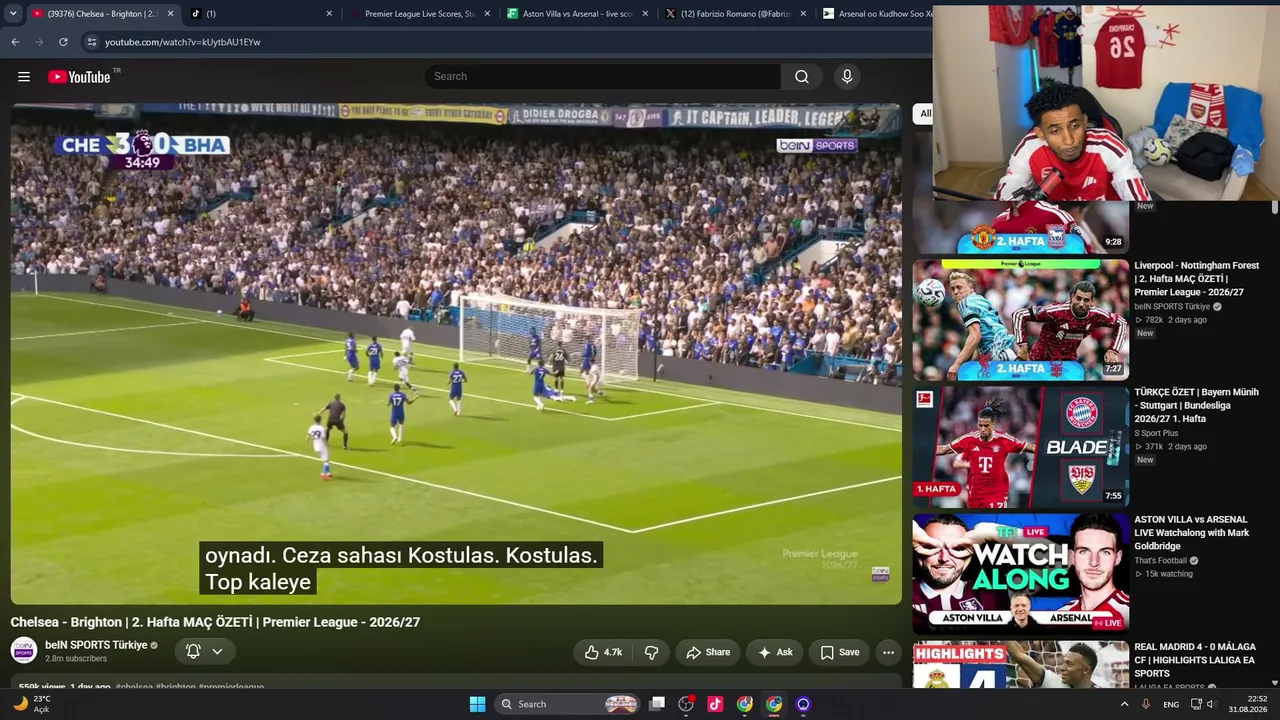The width and height of the screenshot is (1280, 720).
Task: Switch to the Fabrizio Romano X tab
Action: [x=736, y=14]
